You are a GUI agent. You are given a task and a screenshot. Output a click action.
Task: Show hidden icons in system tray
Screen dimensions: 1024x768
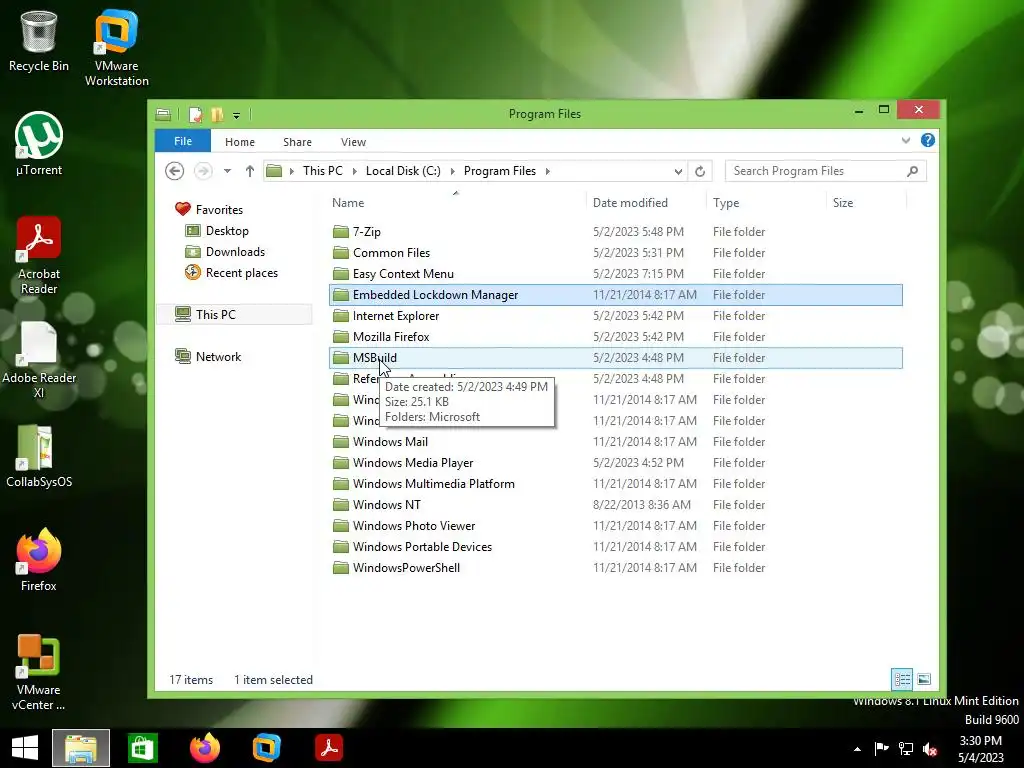[857, 749]
